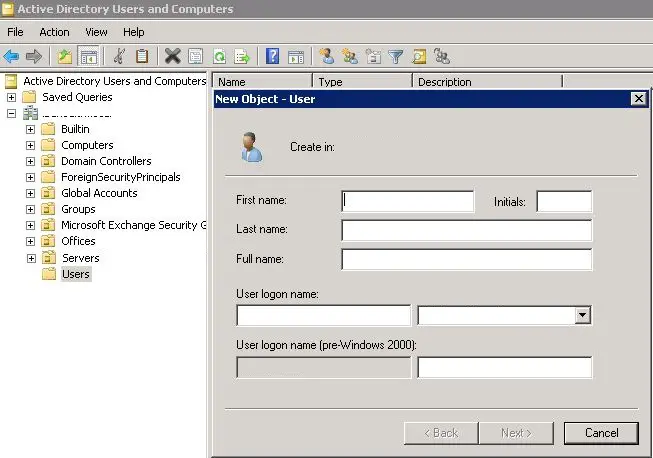Sort by the Type column header
This screenshot has height=458, width=653.
pyautogui.click(x=362, y=82)
